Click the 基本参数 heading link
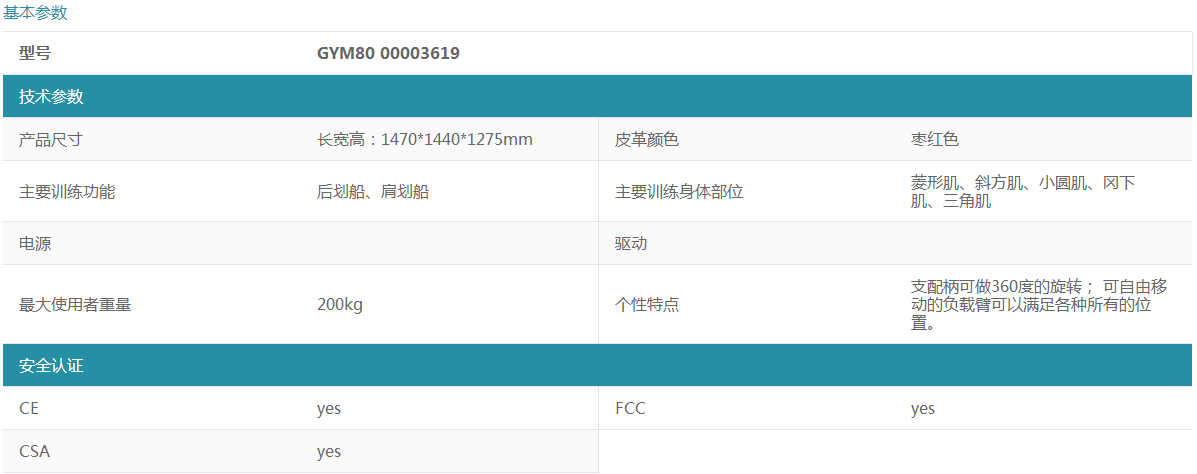 pyautogui.click(x=35, y=13)
